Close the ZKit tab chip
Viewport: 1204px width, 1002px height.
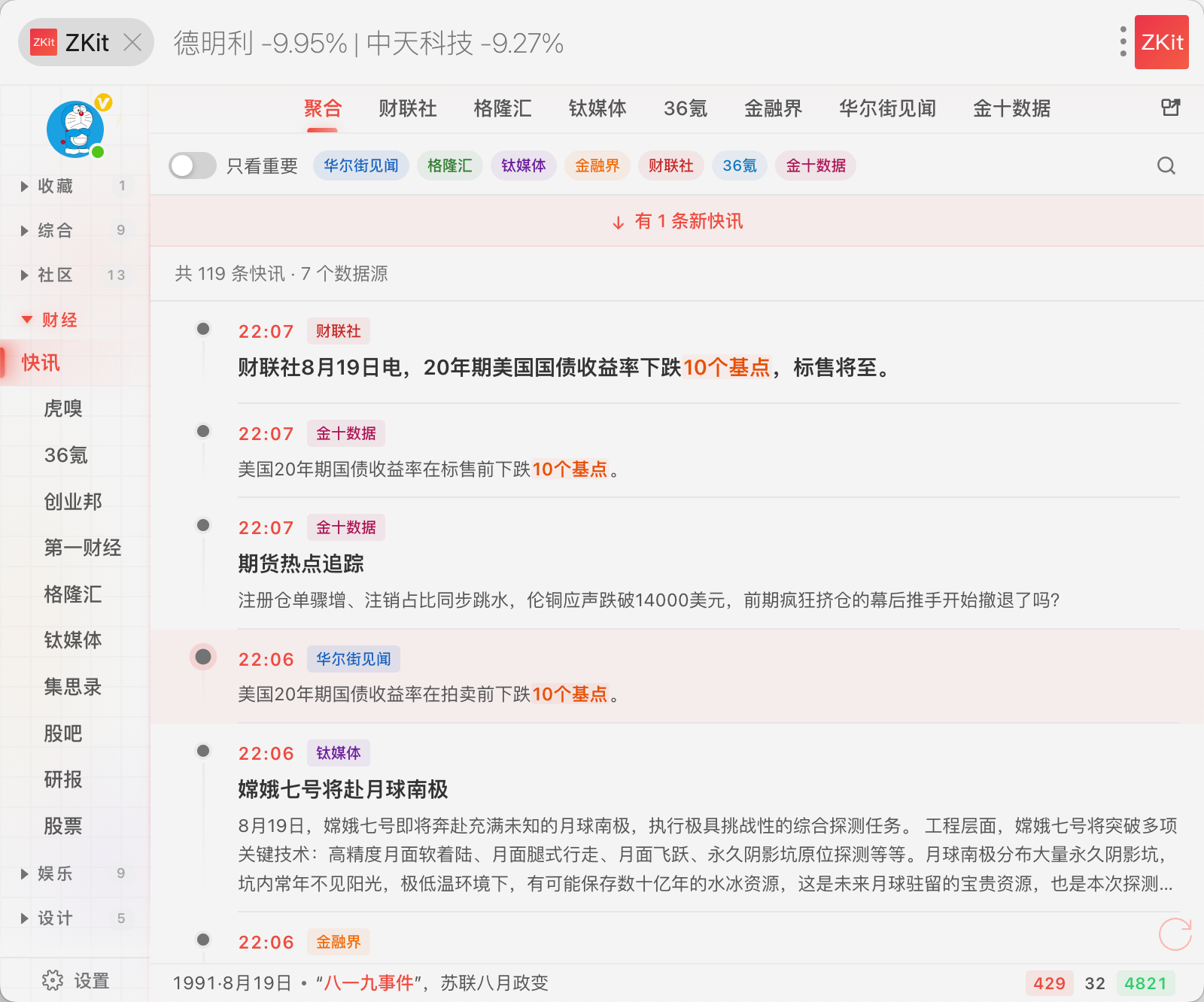click(x=132, y=42)
